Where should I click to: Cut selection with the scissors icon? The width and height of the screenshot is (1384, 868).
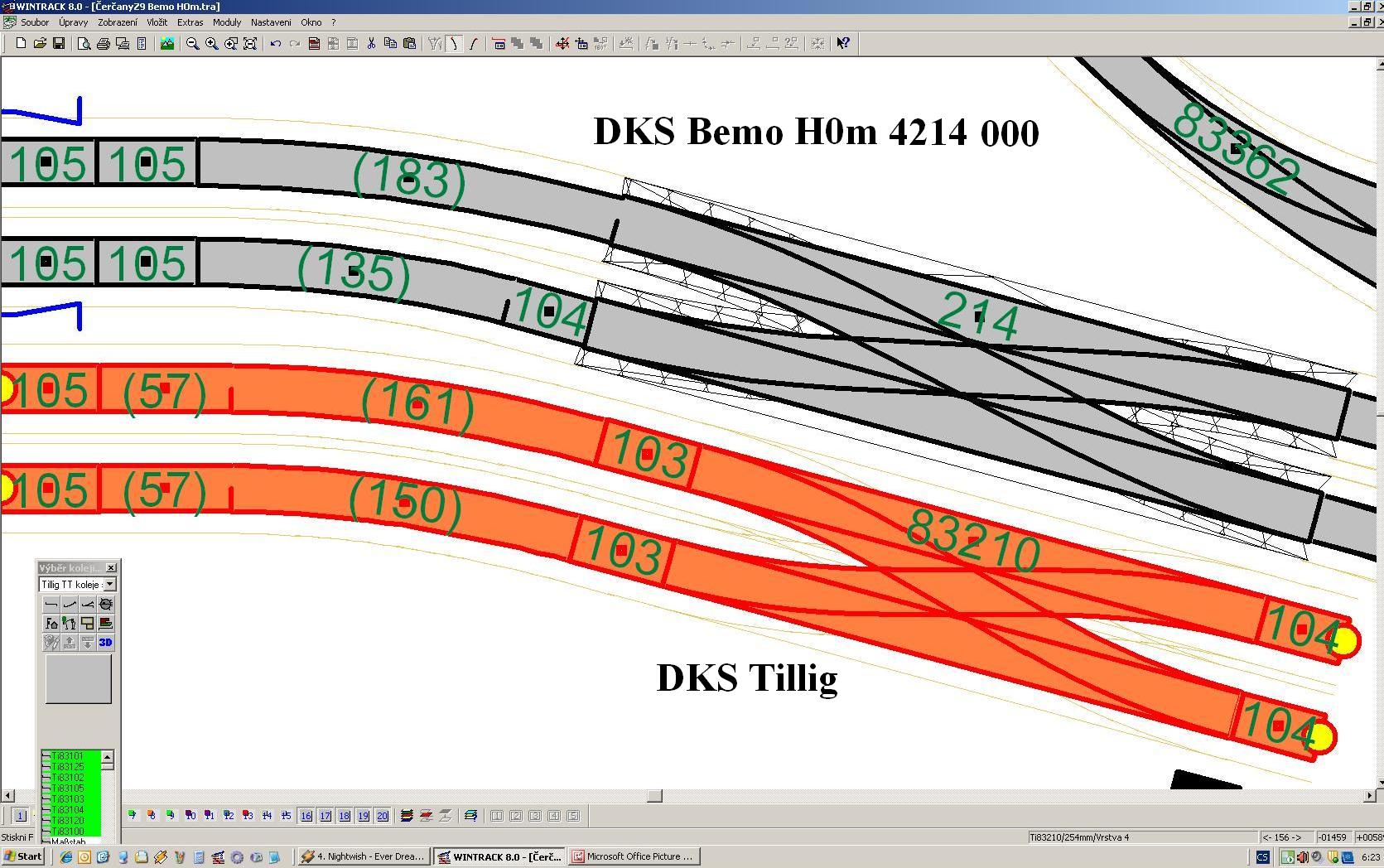tap(371, 44)
